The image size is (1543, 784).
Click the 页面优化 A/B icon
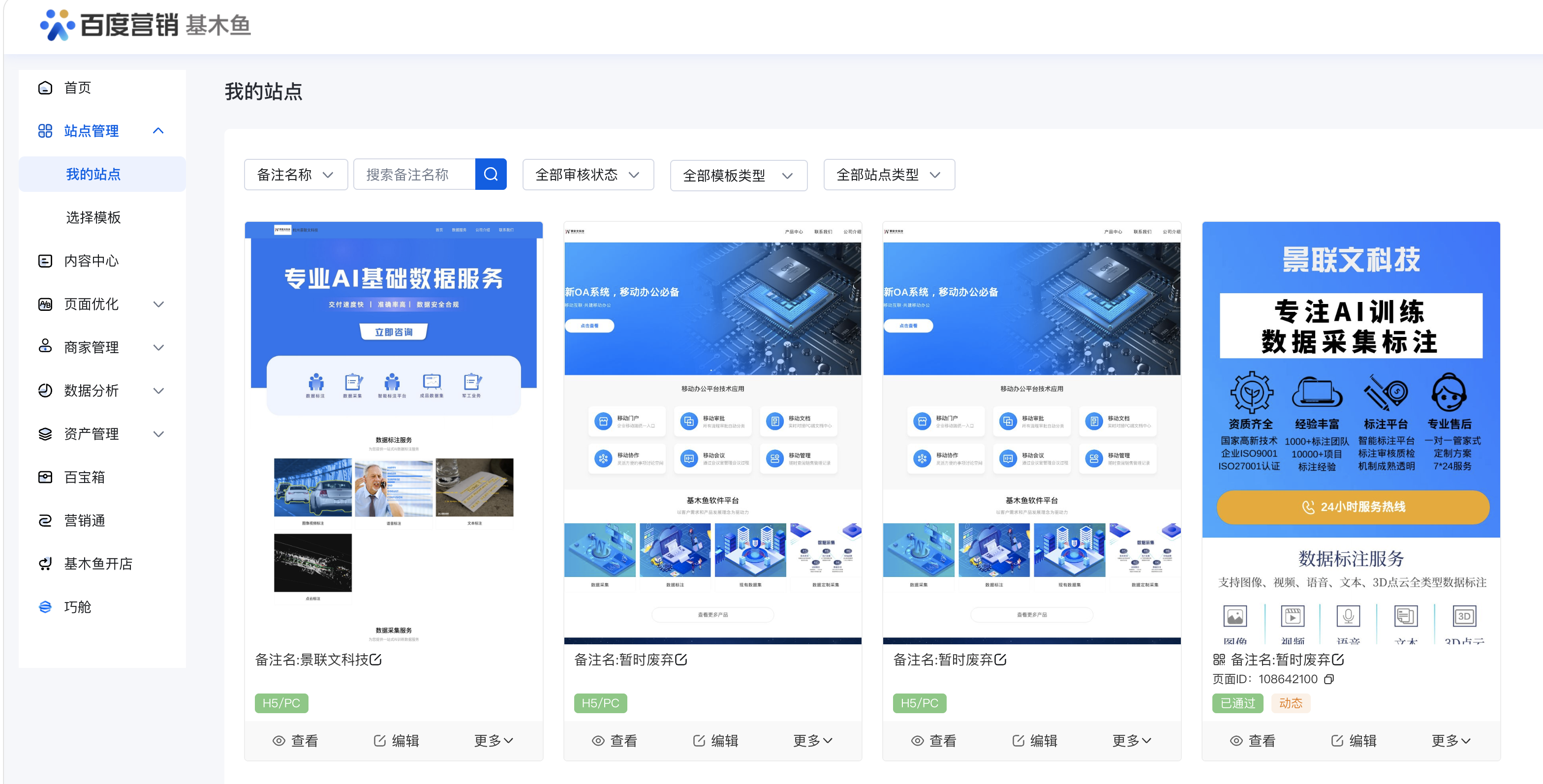[45, 304]
